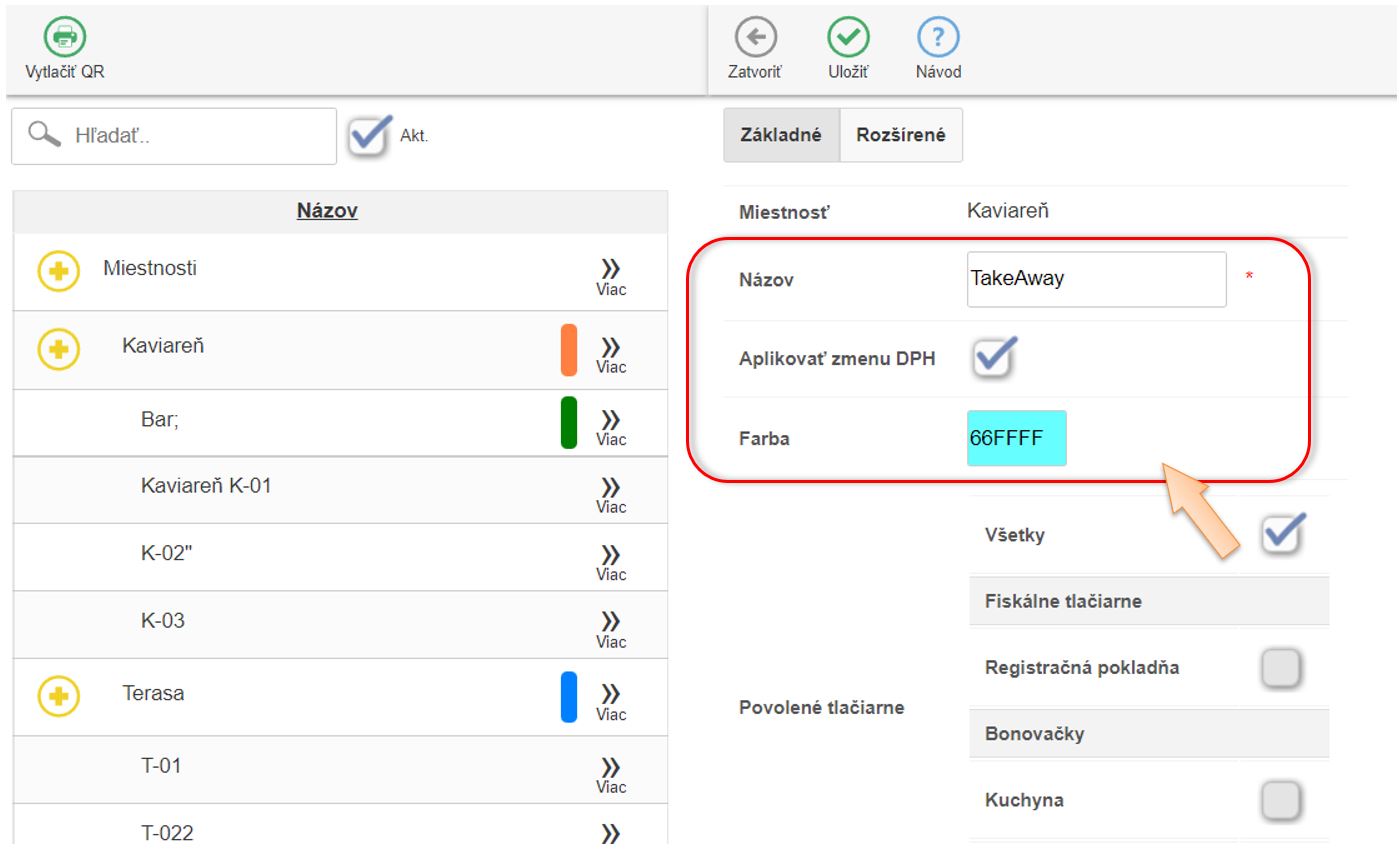Save using the Uložiť checkmark icon
This screenshot has height=865, width=1399.
[847, 38]
